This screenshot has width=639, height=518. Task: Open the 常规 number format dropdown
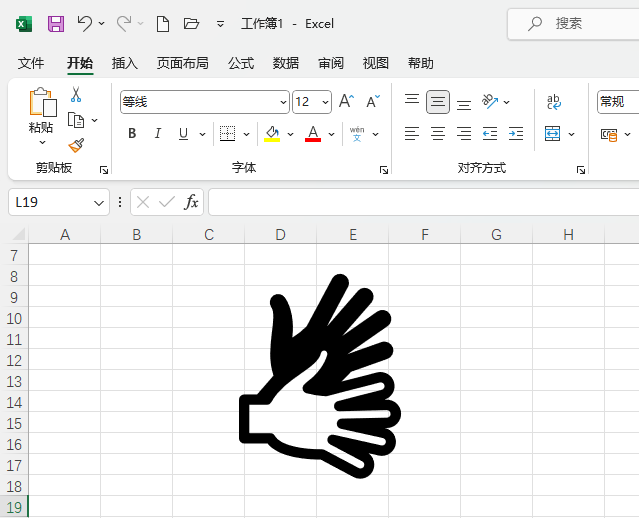(618, 102)
